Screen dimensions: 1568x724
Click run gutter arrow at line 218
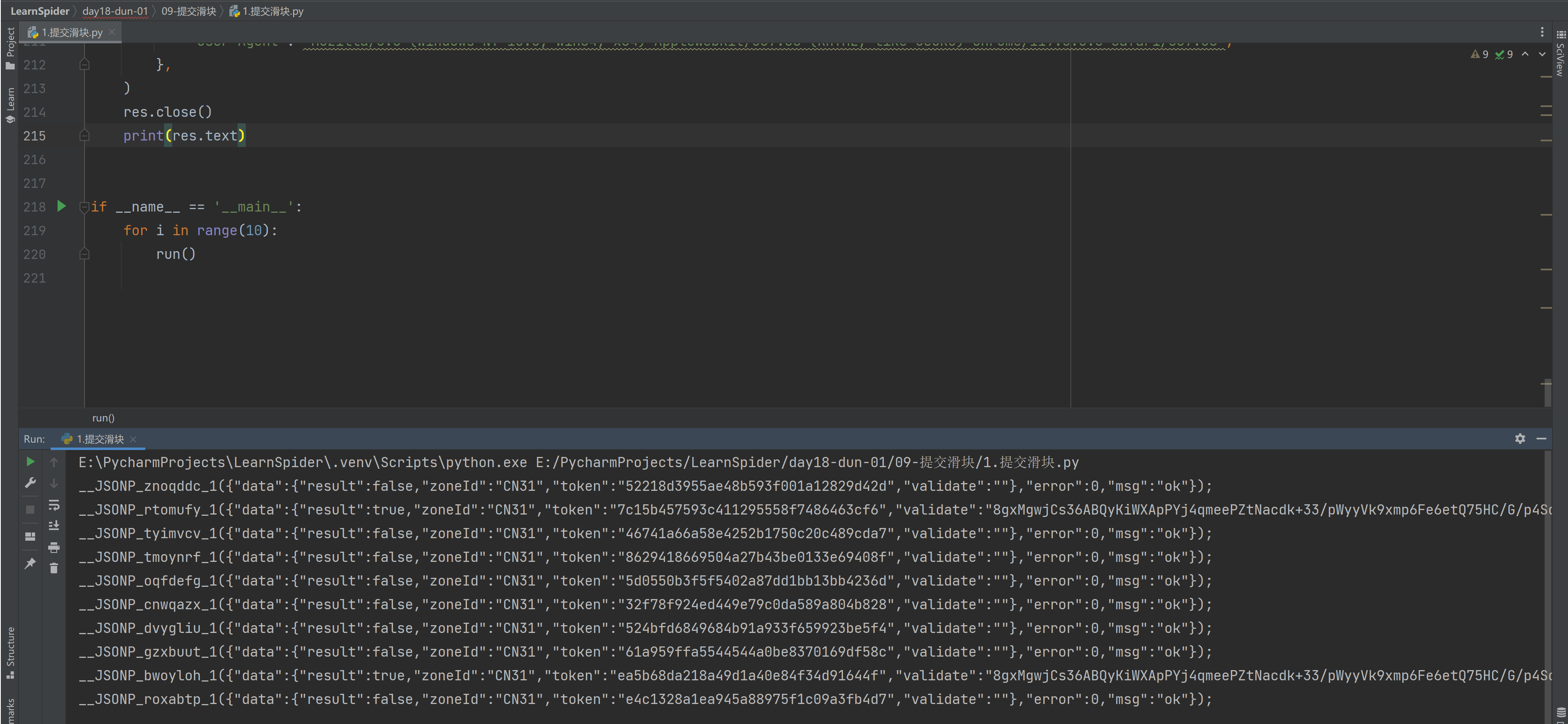(61, 207)
